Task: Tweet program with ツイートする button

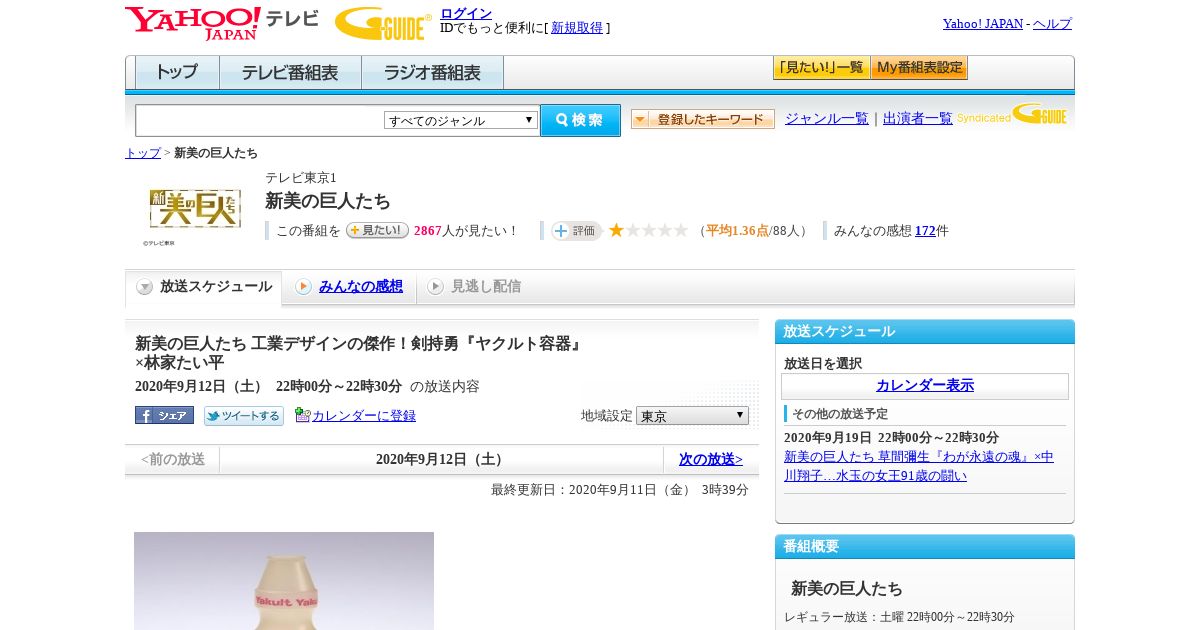Action: pos(244,415)
